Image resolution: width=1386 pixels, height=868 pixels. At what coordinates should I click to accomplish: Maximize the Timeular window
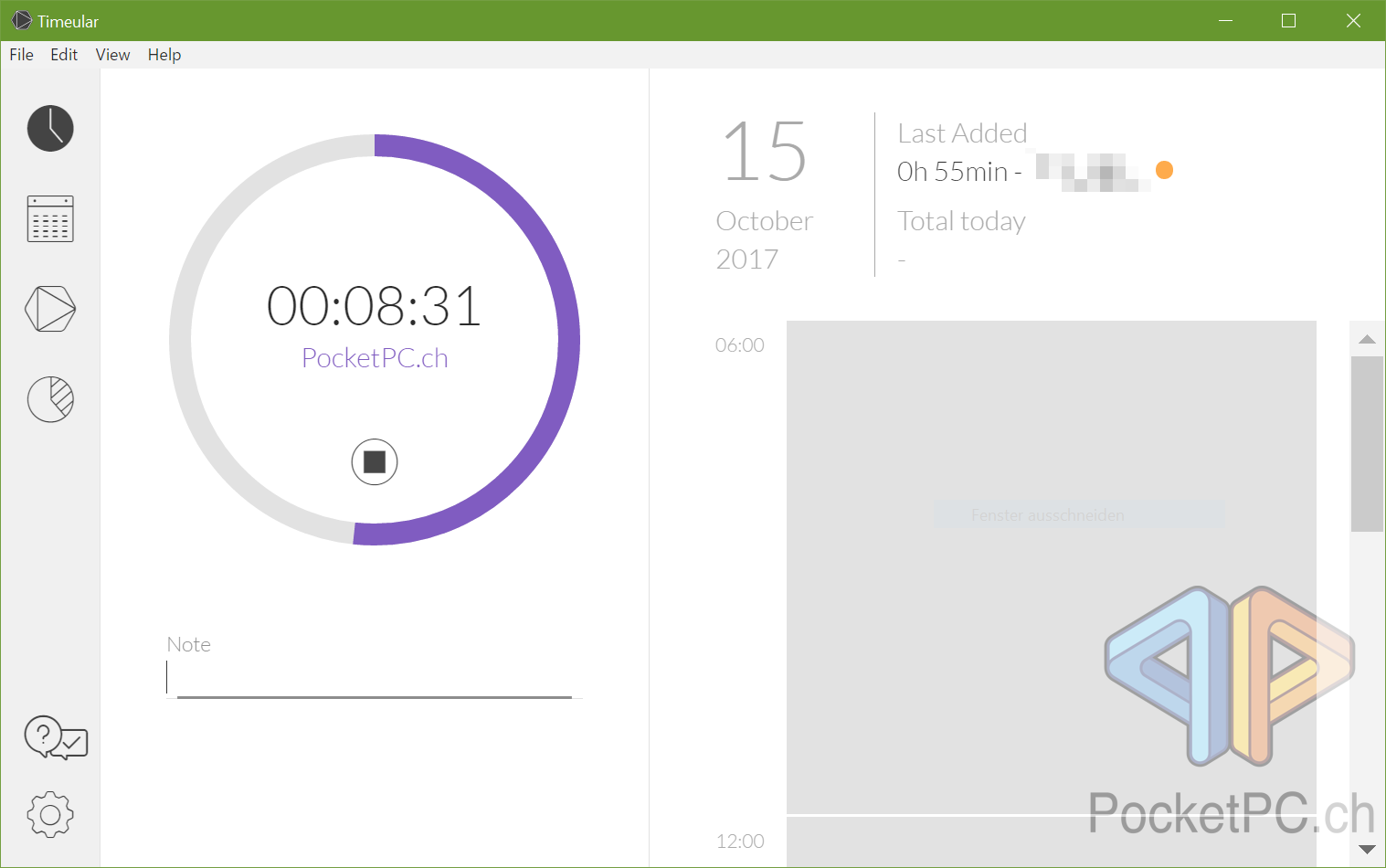(1288, 20)
